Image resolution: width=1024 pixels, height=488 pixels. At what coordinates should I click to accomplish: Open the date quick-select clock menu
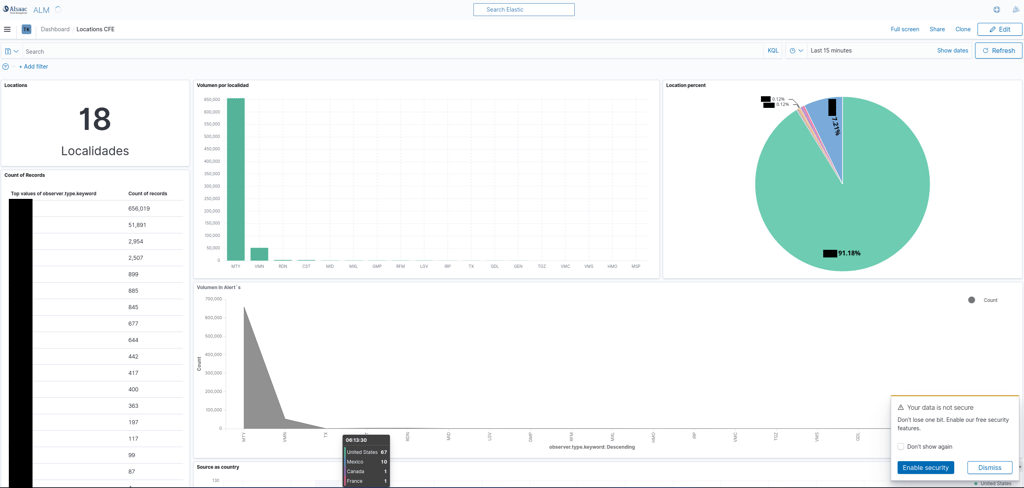[x=795, y=50]
